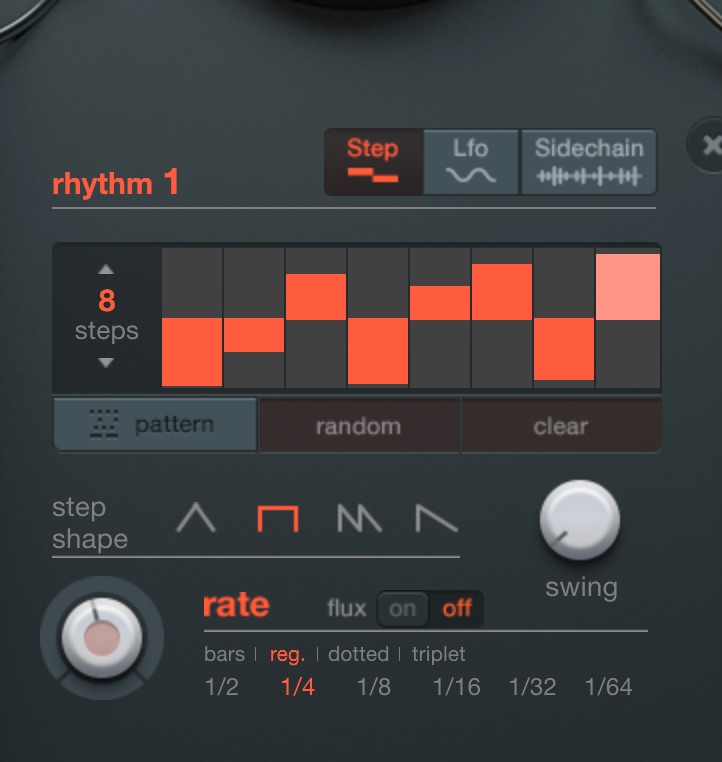Select the square step shape icon
The width and height of the screenshot is (722, 762).
(x=277, y=519)
